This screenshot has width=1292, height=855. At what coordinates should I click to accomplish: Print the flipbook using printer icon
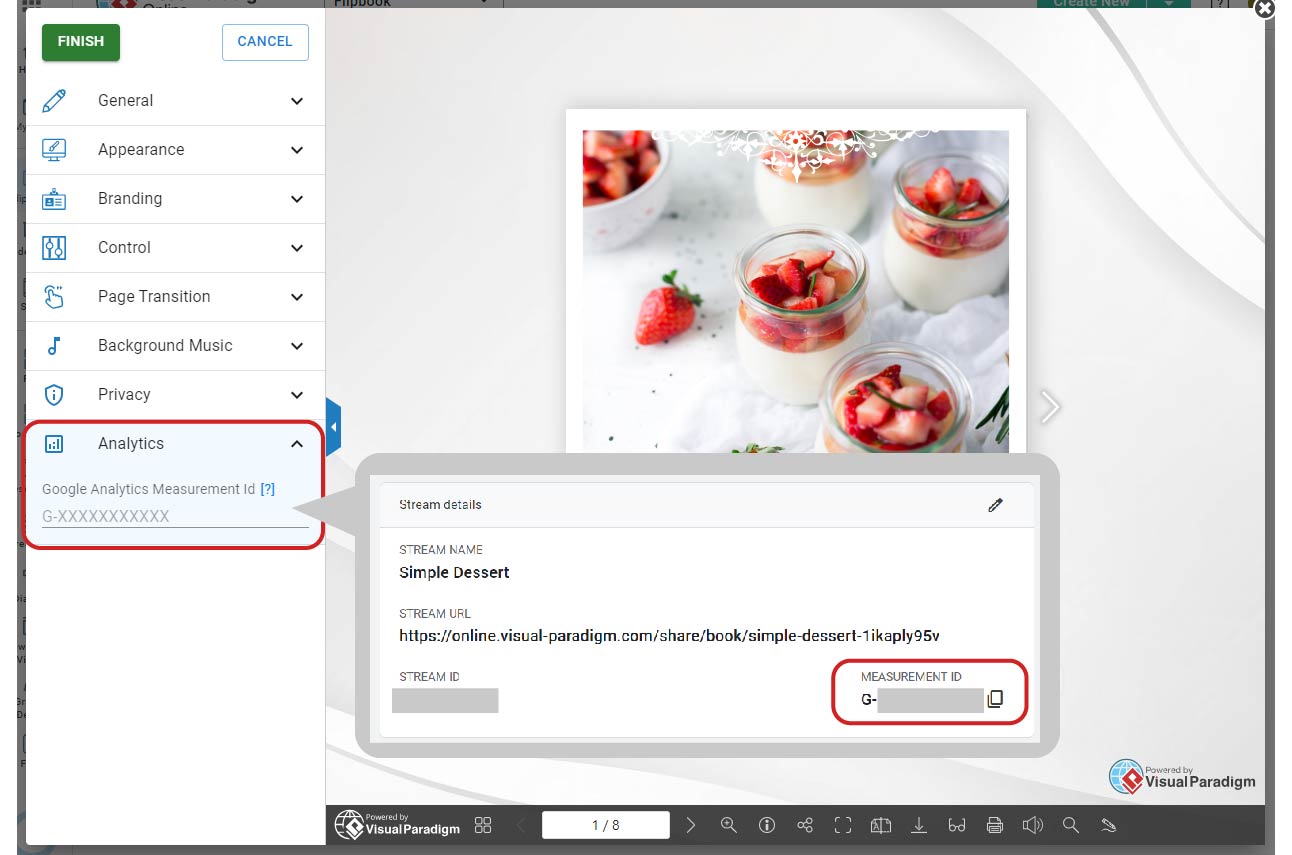[995, 825]
